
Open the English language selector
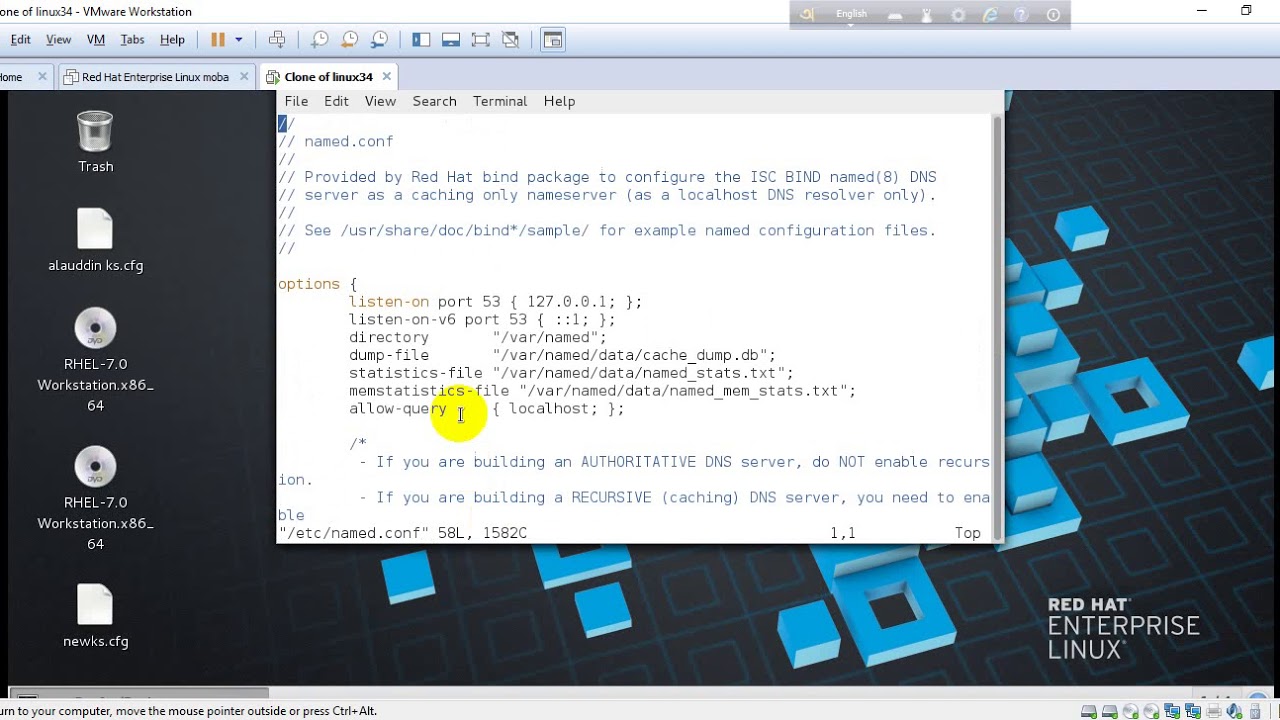pos(852,14)
